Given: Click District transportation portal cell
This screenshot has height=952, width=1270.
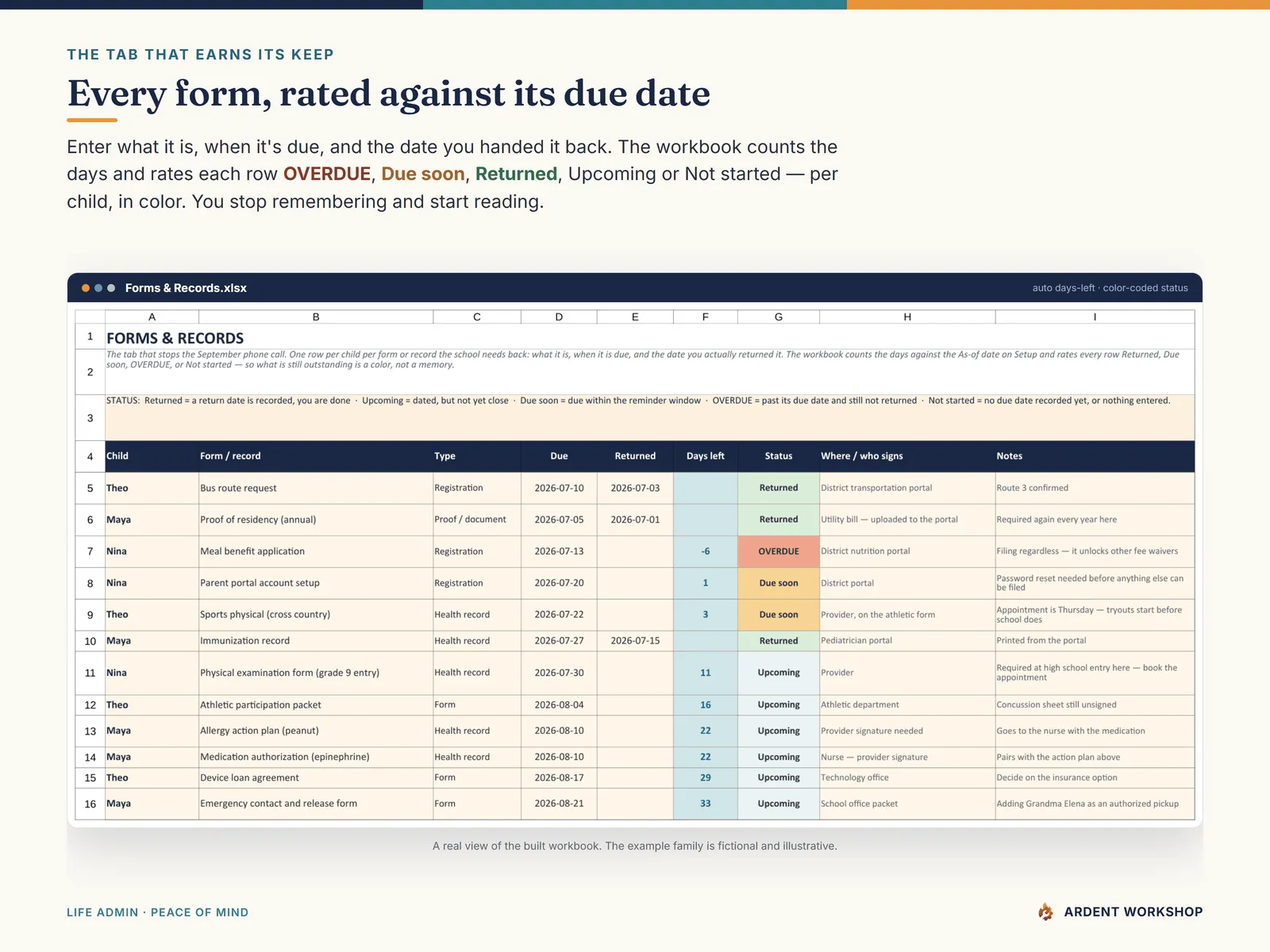Looking at the screenshot, I should 907,488.
